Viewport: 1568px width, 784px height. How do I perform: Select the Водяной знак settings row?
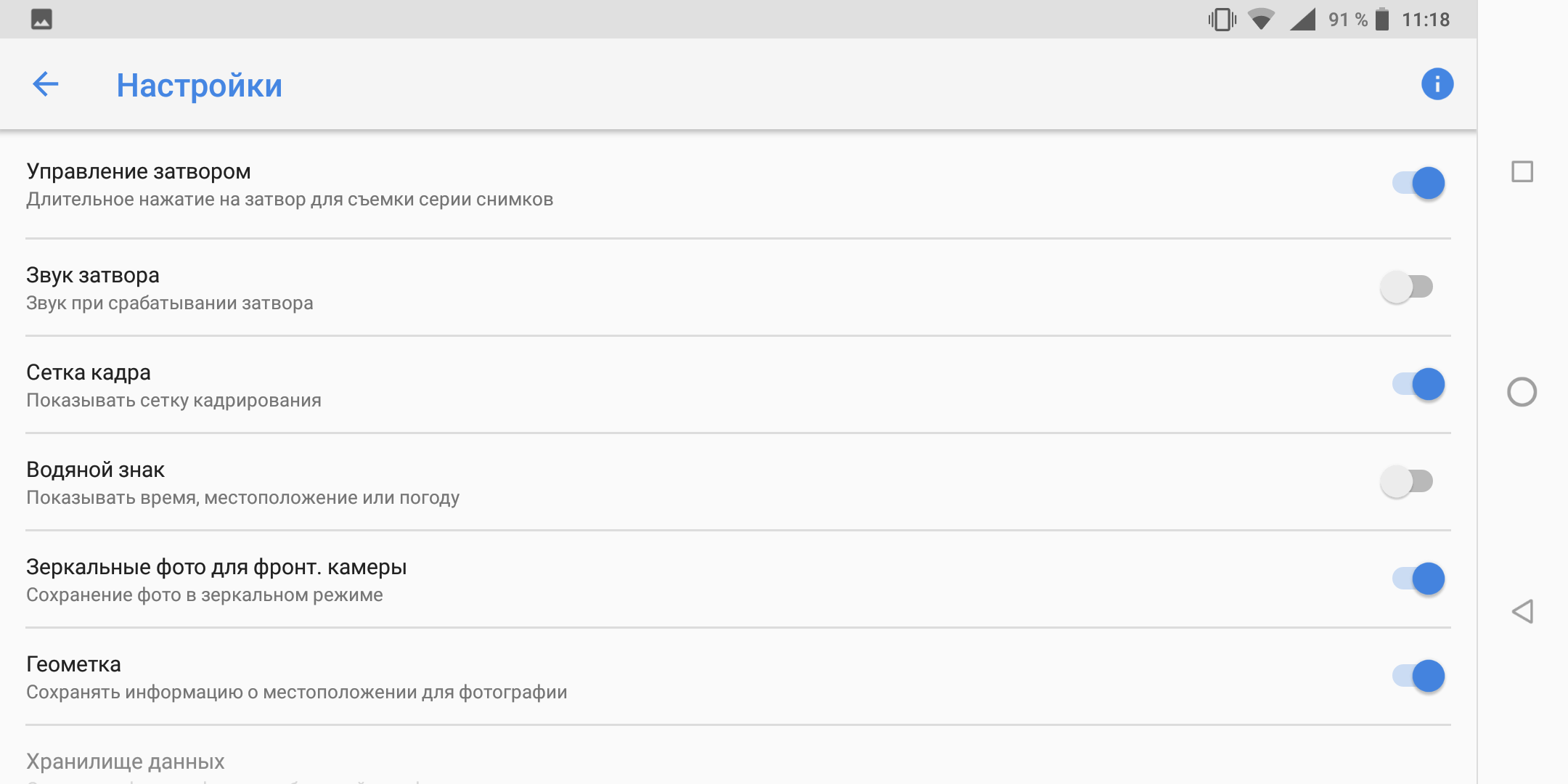(738, 482)
